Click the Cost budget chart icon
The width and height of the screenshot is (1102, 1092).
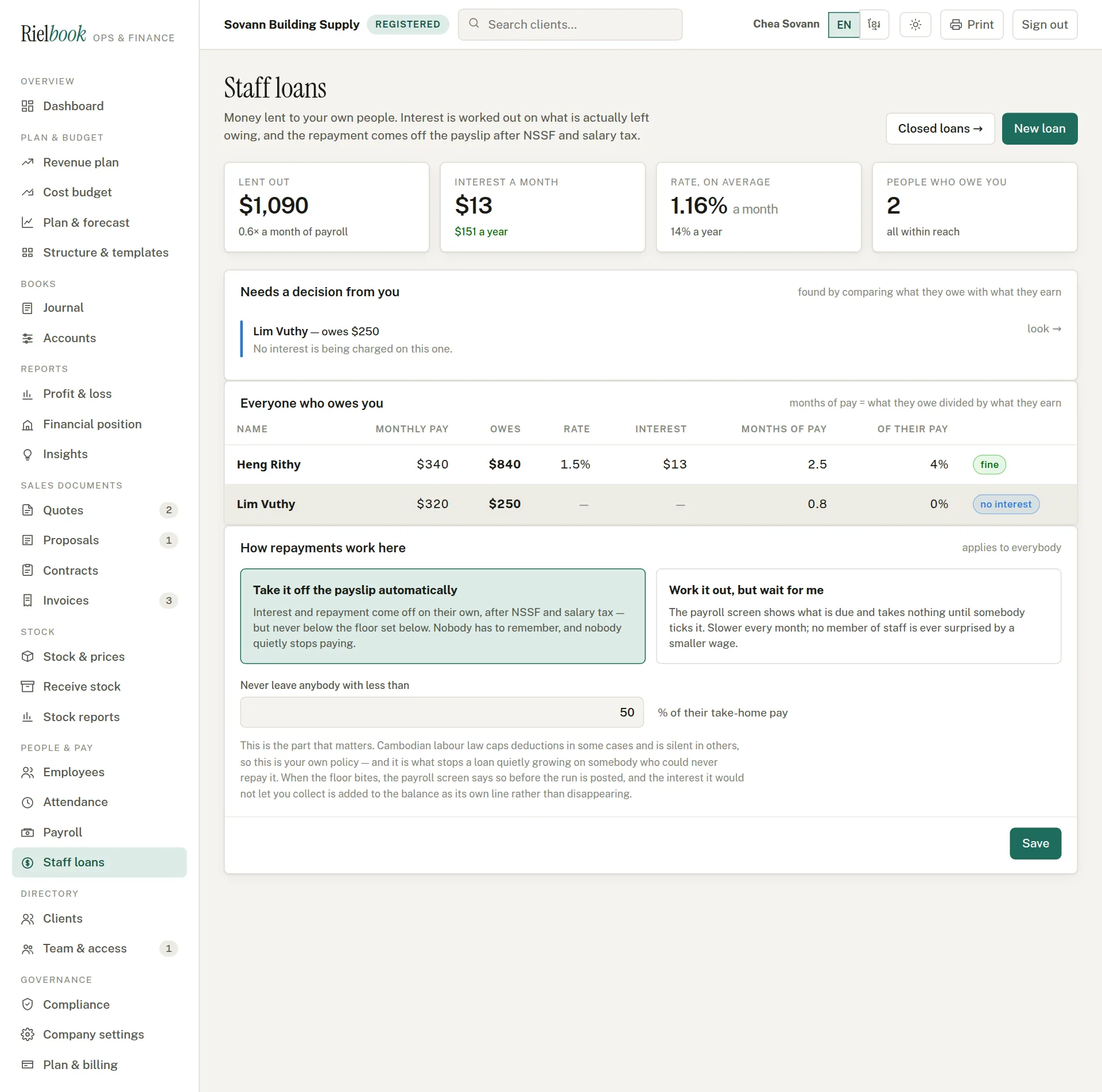[x=28, y=192]
